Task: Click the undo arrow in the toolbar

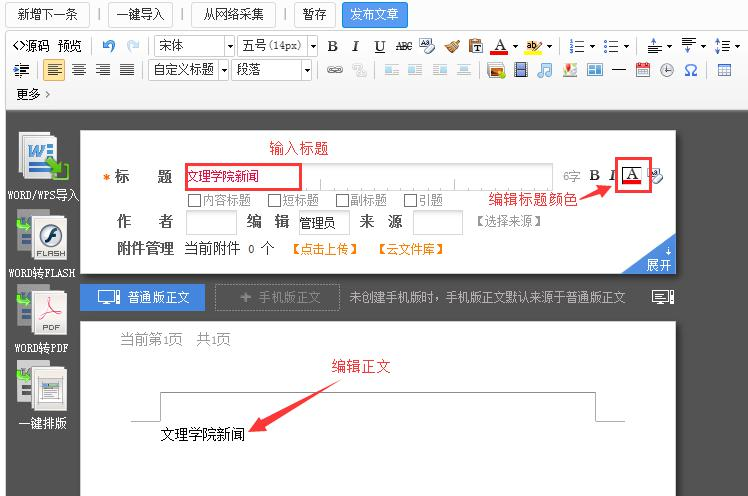Action: coord(109,46)
